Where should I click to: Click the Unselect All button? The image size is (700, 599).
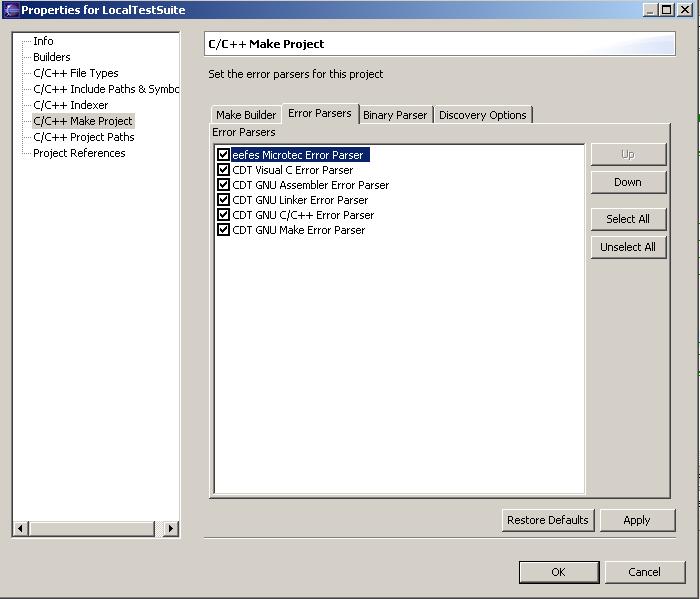(x=627, y=247)
